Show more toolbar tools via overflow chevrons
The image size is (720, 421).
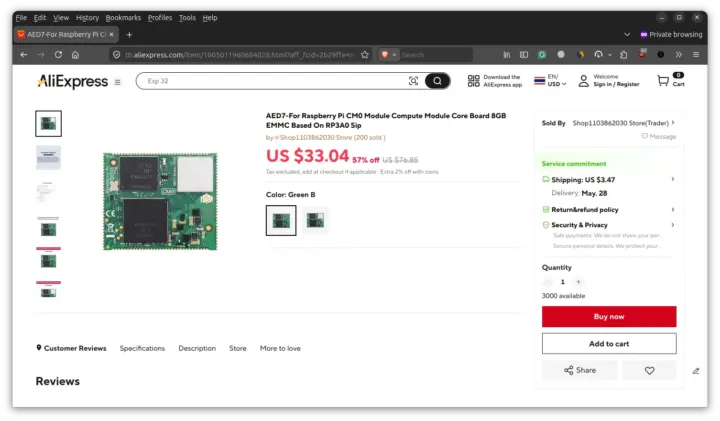pos(679,55)
